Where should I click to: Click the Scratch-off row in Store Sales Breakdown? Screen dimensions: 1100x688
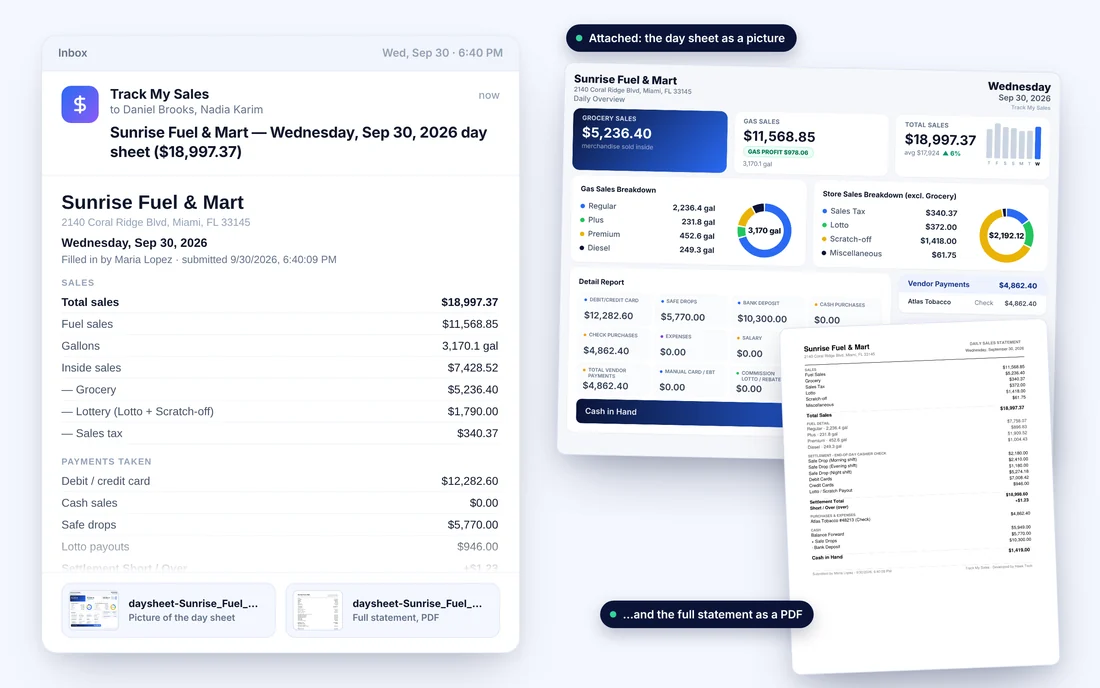(890, 240)
